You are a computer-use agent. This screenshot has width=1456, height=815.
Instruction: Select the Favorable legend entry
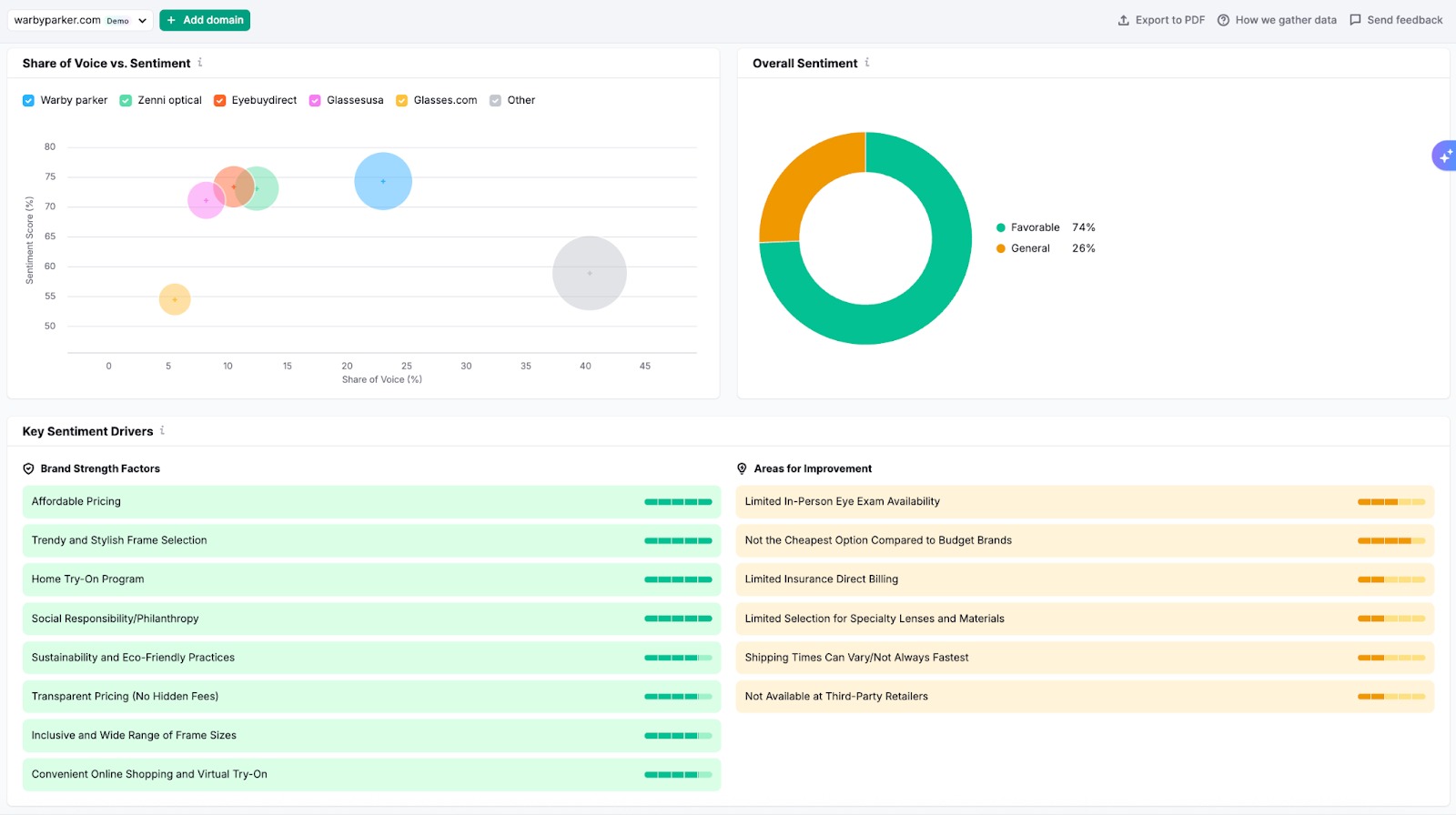click(1035, 227)
